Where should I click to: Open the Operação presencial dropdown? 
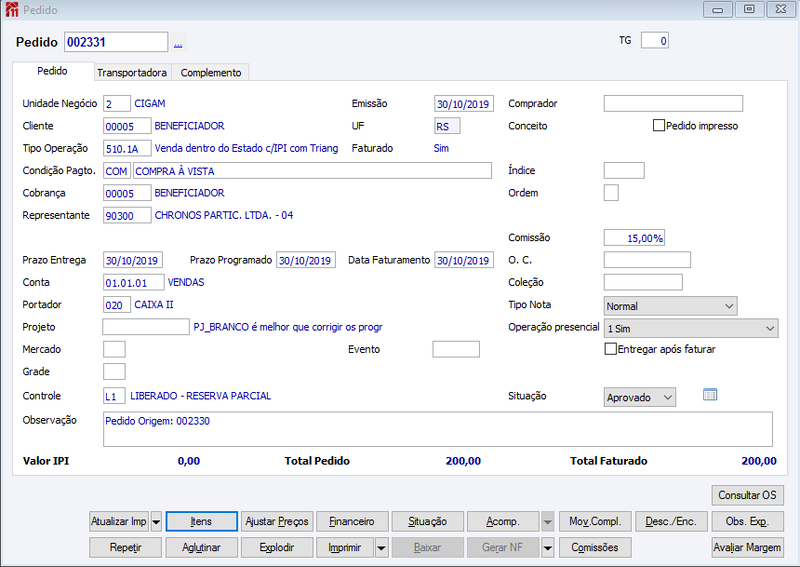[691, 329]
